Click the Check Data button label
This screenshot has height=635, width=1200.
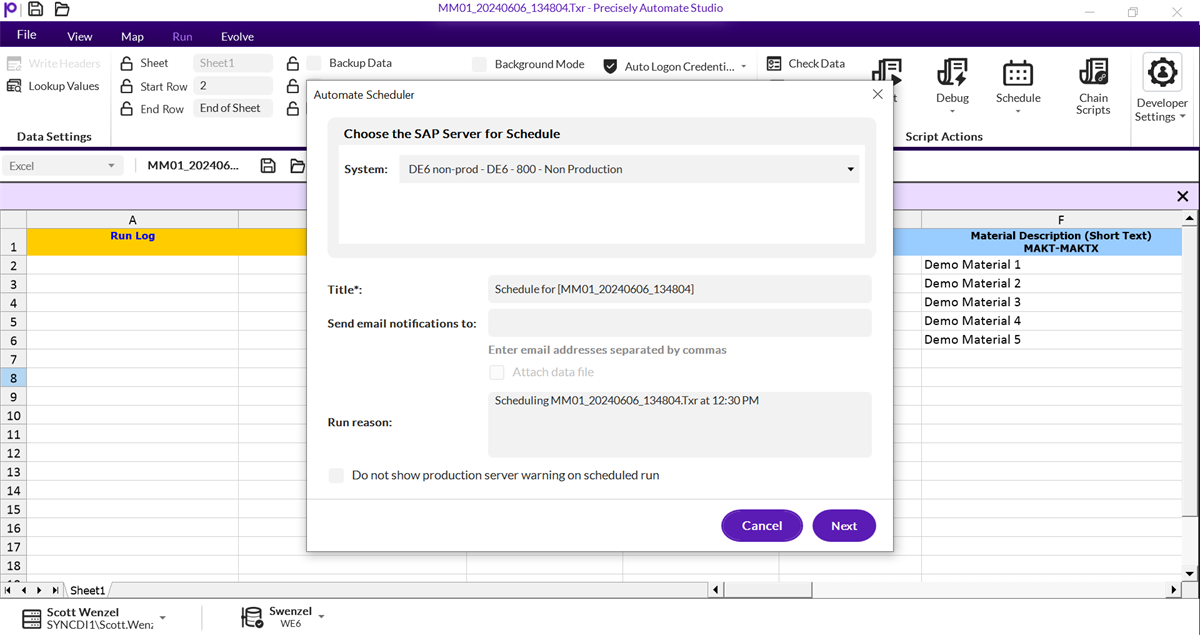(x=816, y=63)
